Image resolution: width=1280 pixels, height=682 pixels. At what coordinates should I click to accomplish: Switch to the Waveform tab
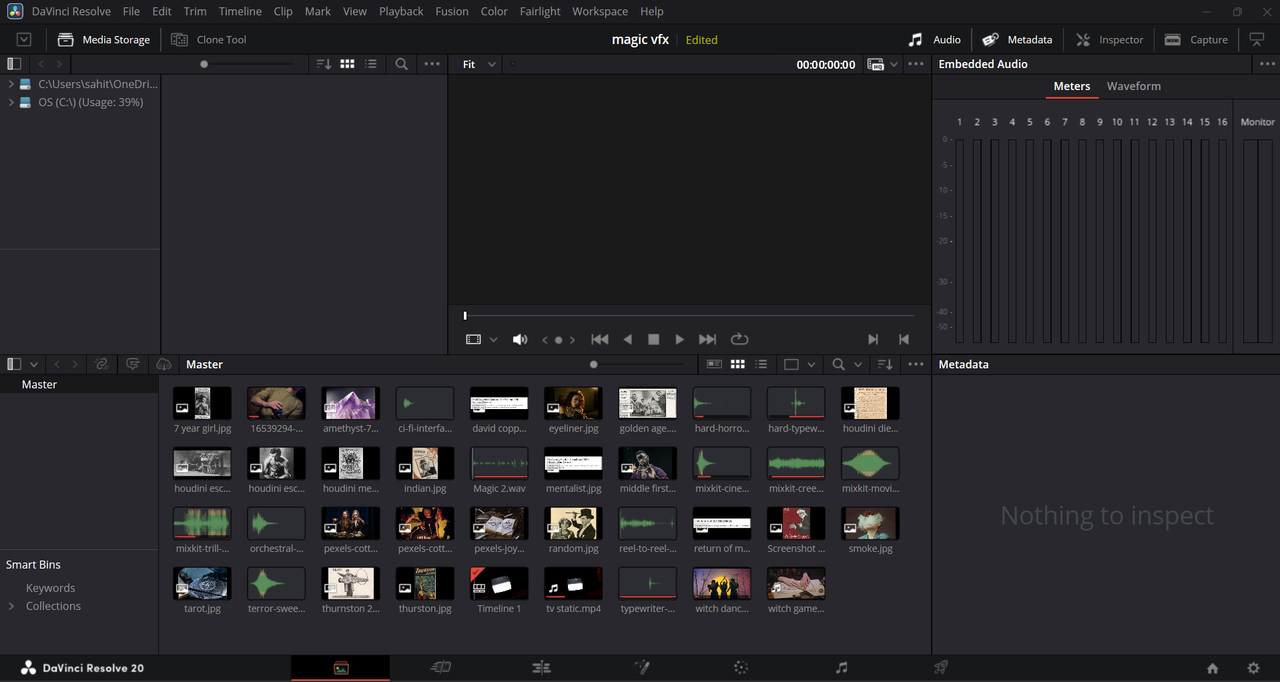(x=1134, y=86)
